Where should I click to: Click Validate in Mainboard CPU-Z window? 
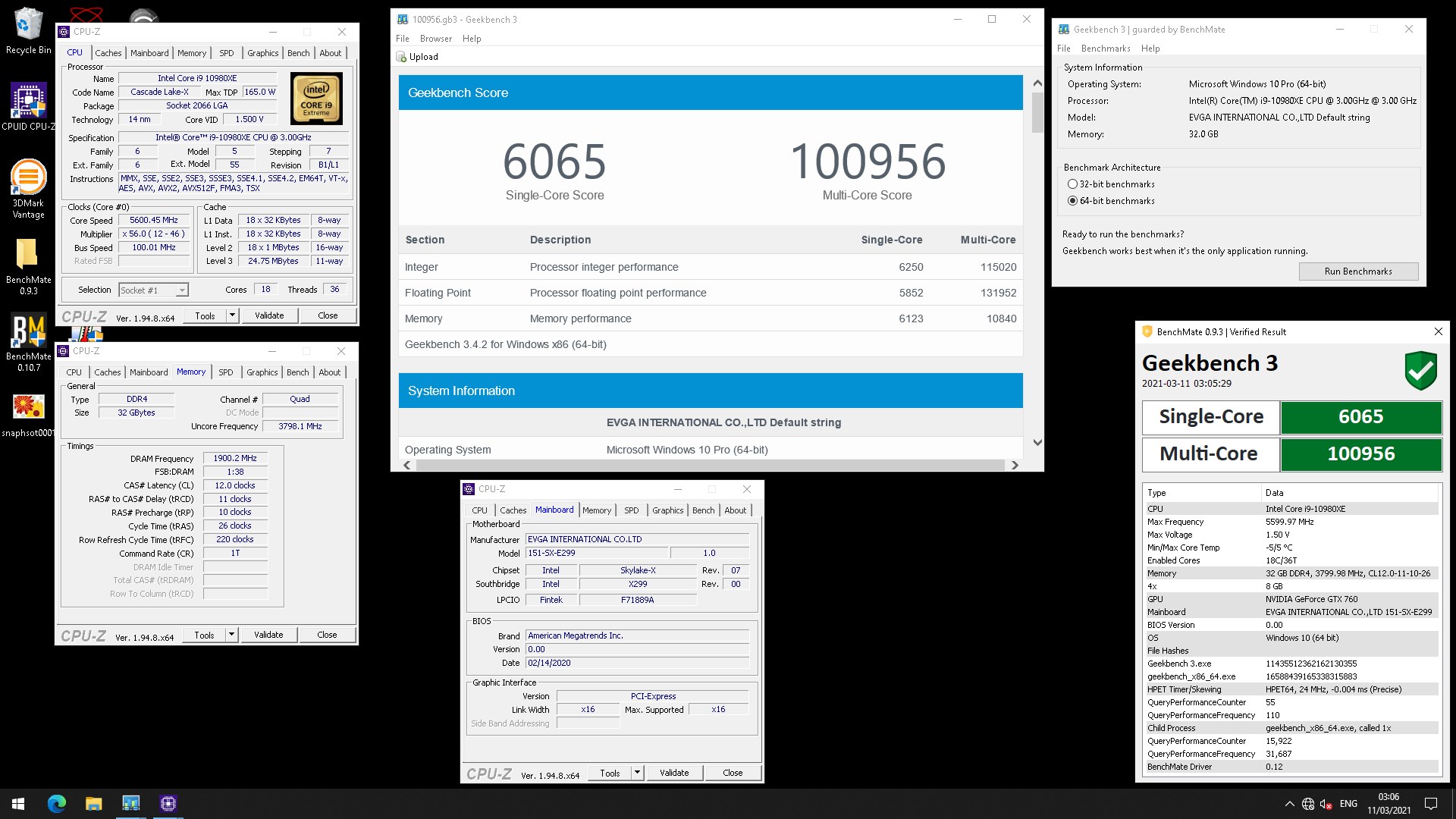[674, 773]
